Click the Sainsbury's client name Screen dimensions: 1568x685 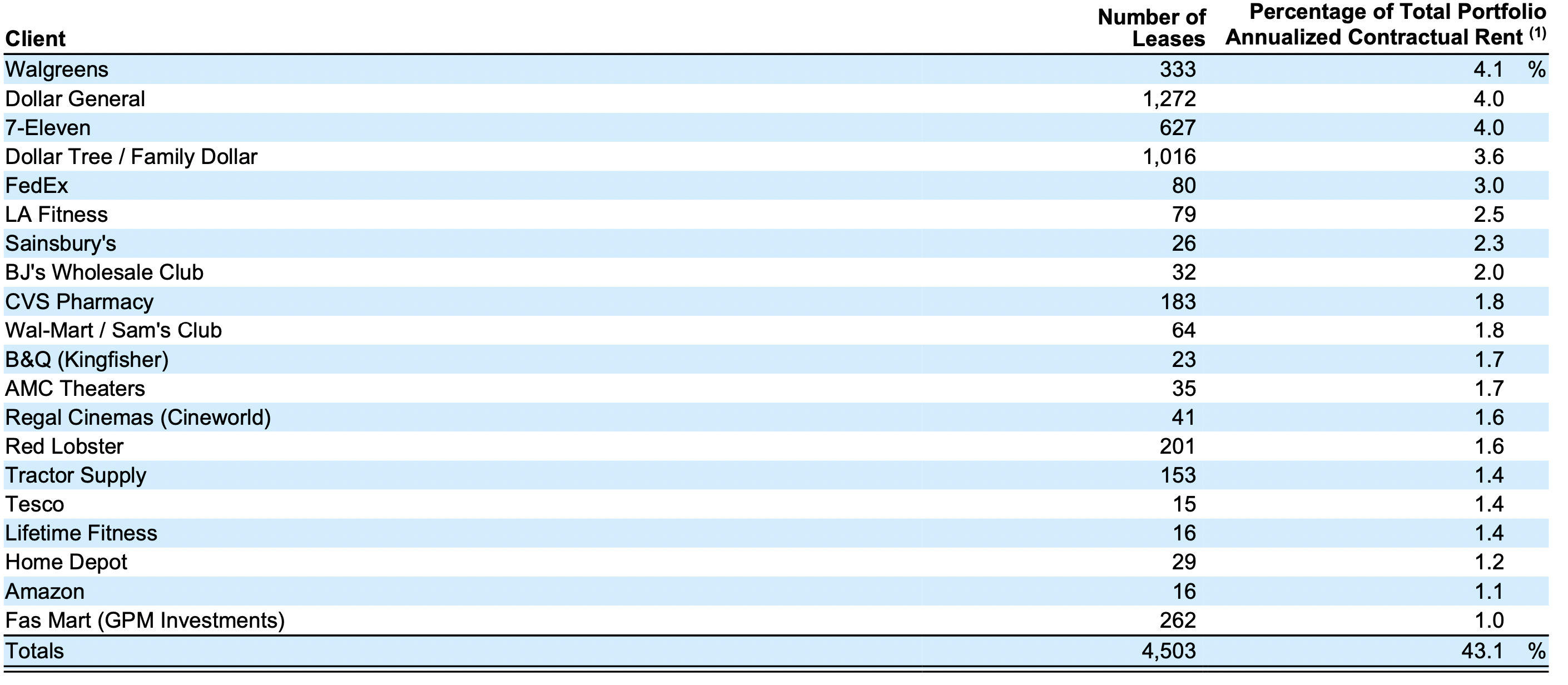[x=60, y=244]
